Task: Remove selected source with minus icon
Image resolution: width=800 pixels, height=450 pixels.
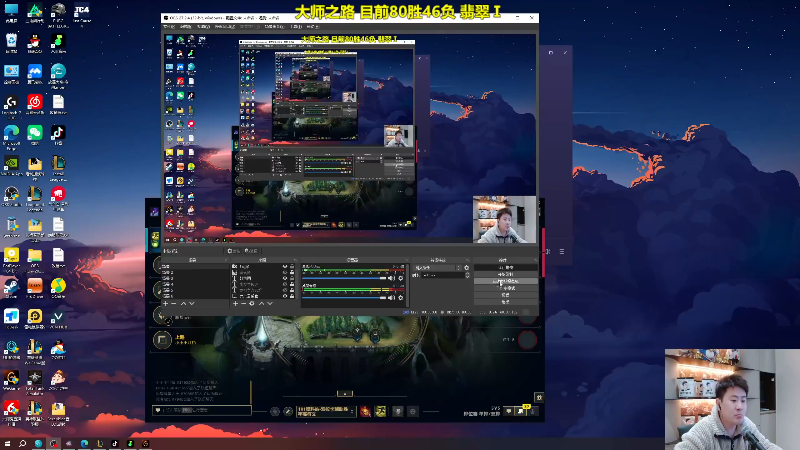Action: [243, 304]
